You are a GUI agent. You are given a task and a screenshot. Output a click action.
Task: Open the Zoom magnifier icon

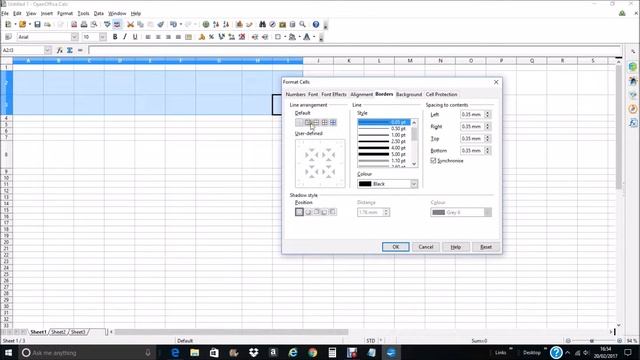[302, 24]
